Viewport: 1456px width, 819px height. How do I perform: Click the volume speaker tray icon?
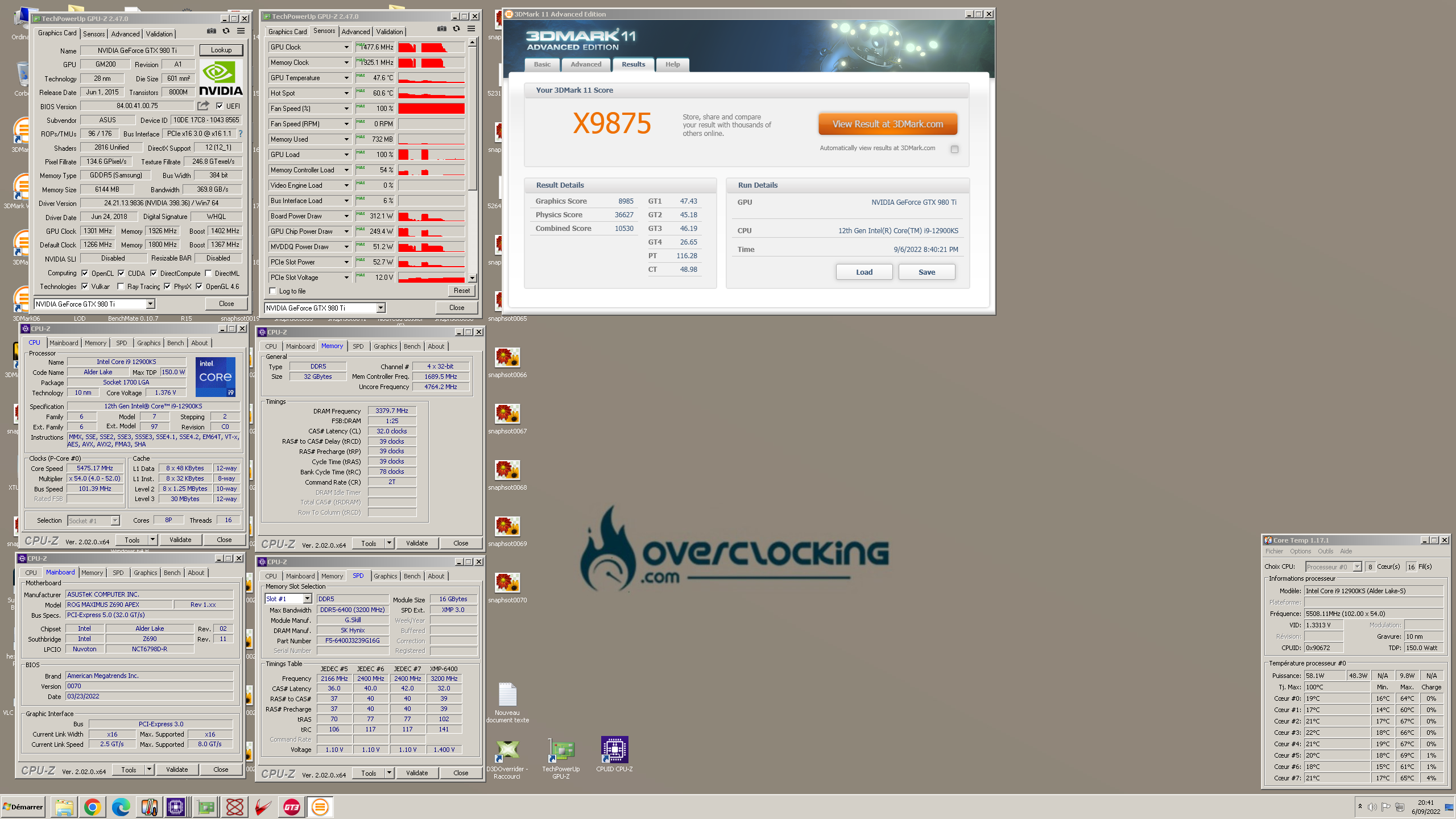click(x=1372, y=806)
